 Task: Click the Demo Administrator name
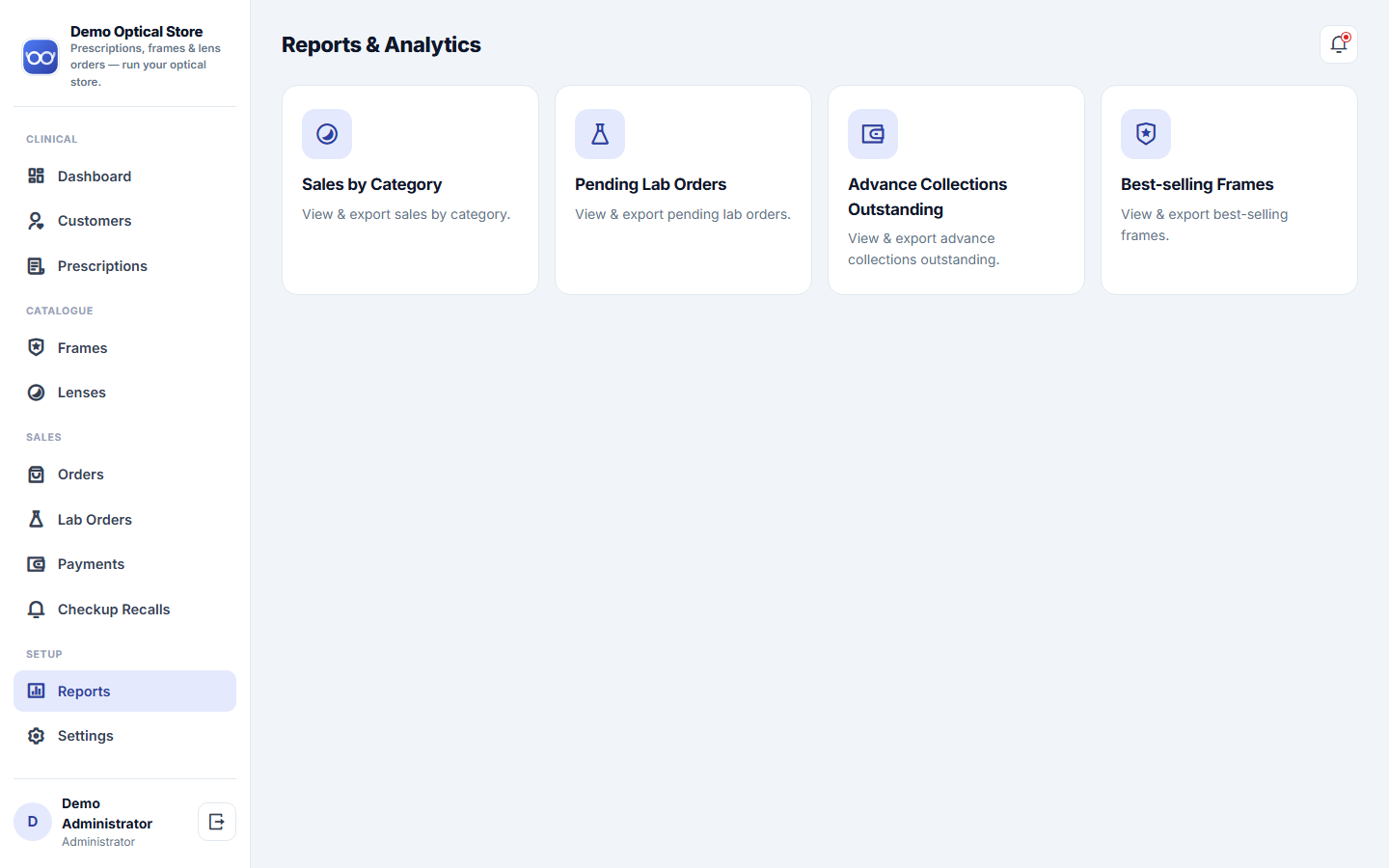107,813
